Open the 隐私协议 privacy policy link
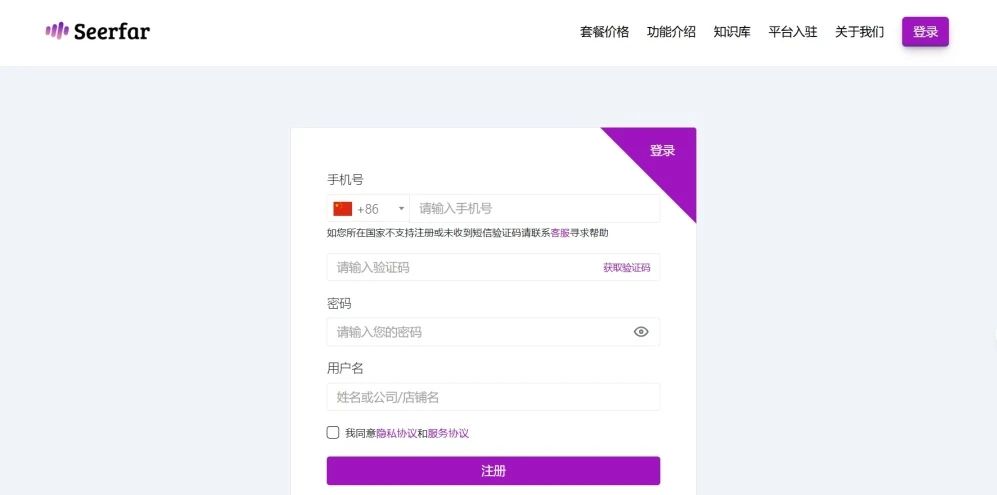Image resolution: width=997 pixels, height=495 pixels. 397,434
